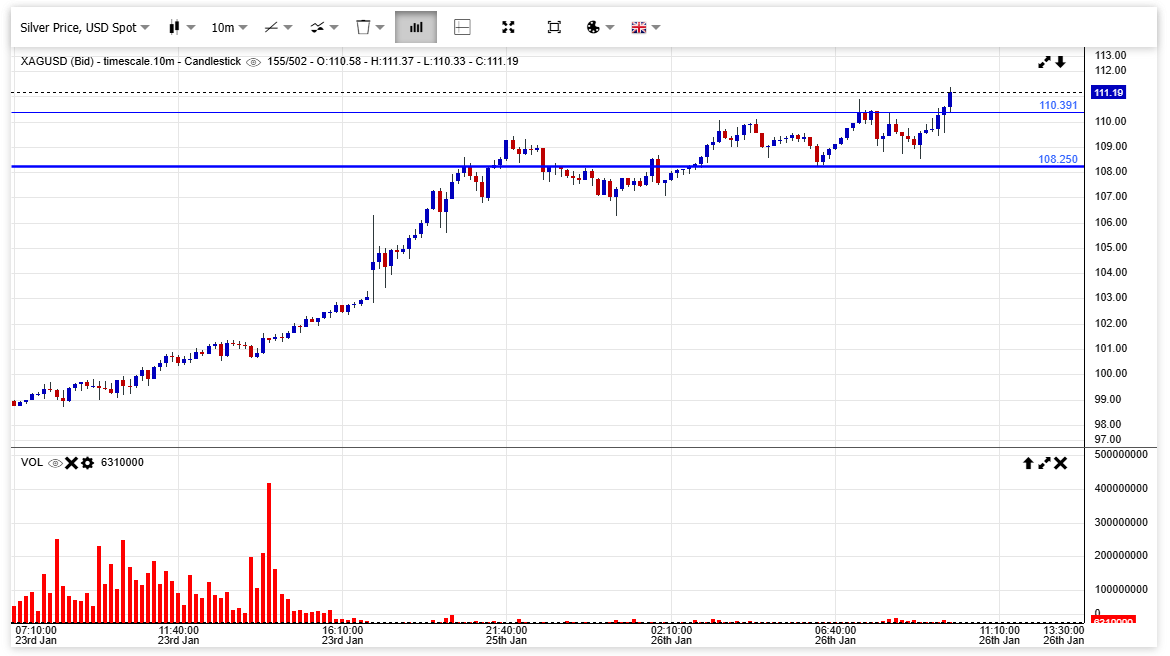This screenshot has width=1170, height=656.
Task: Toggle VOL indicator visibility eye icon
Action: tap(56, 463)
